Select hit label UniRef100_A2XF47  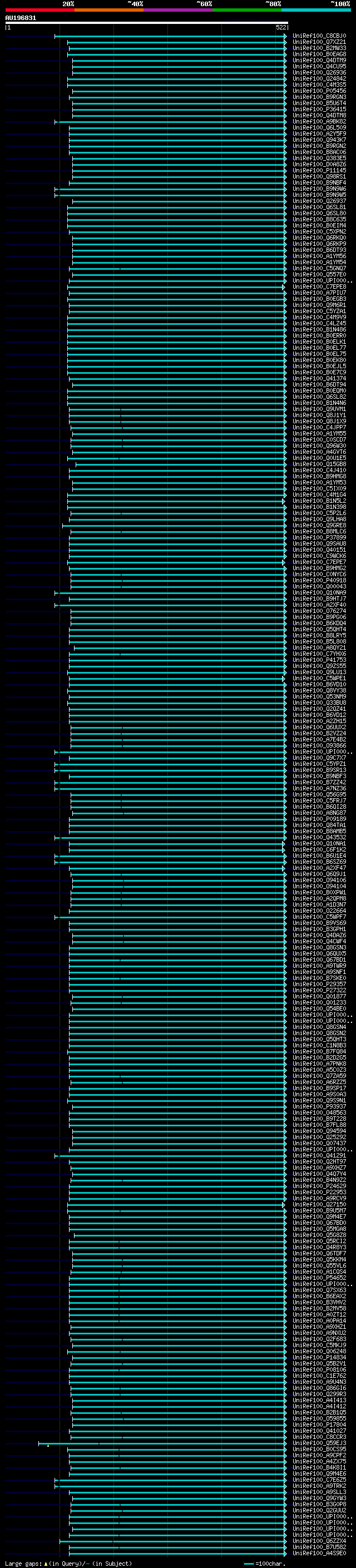point(319,868)
